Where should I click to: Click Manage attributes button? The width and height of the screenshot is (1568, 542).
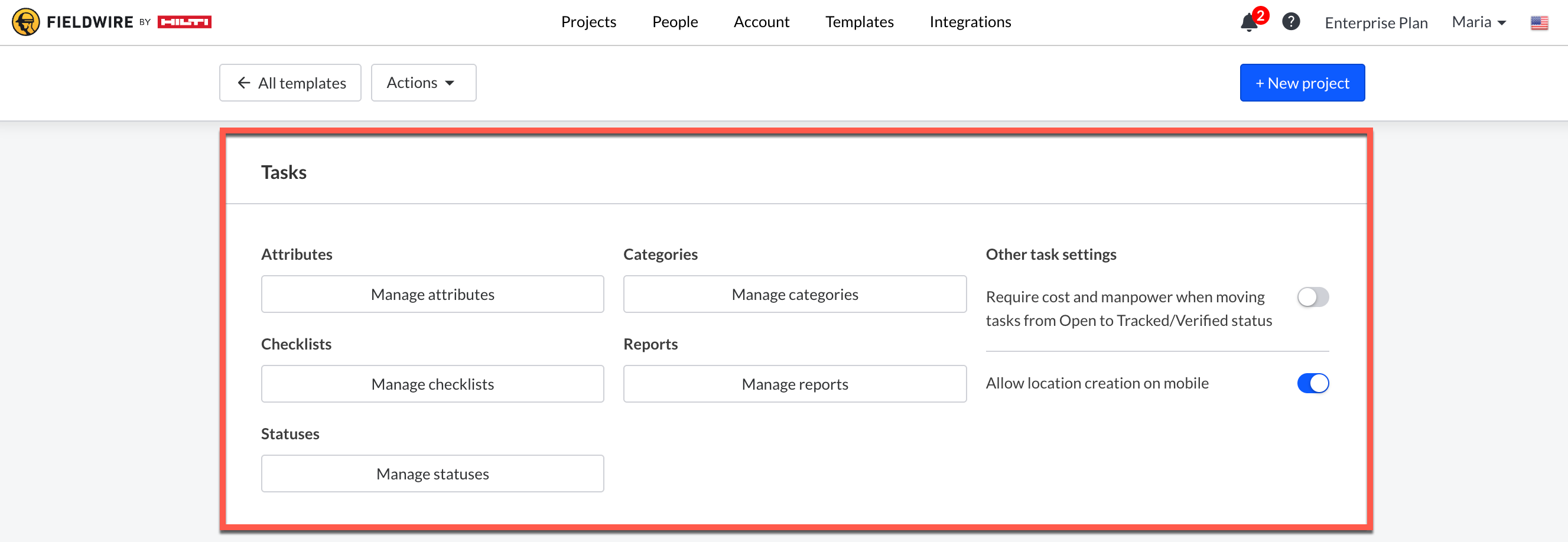[432, 295]
